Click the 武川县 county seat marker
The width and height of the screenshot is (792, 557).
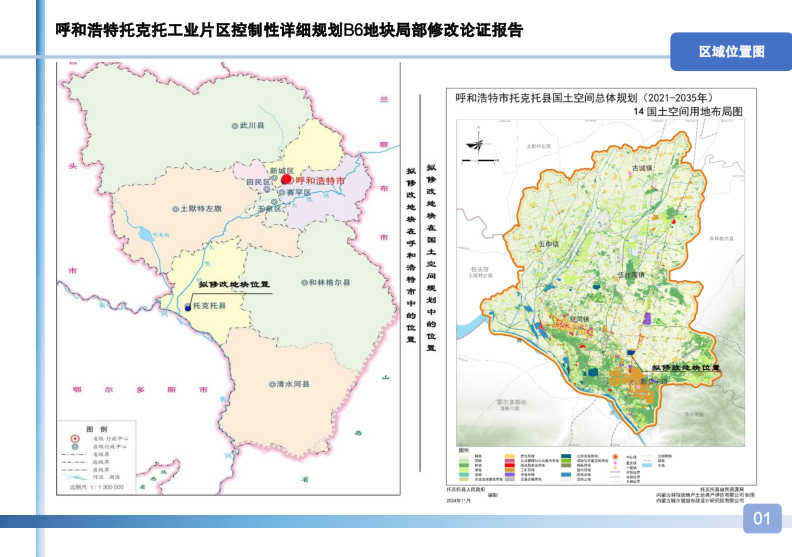click(x=234, y=128)
